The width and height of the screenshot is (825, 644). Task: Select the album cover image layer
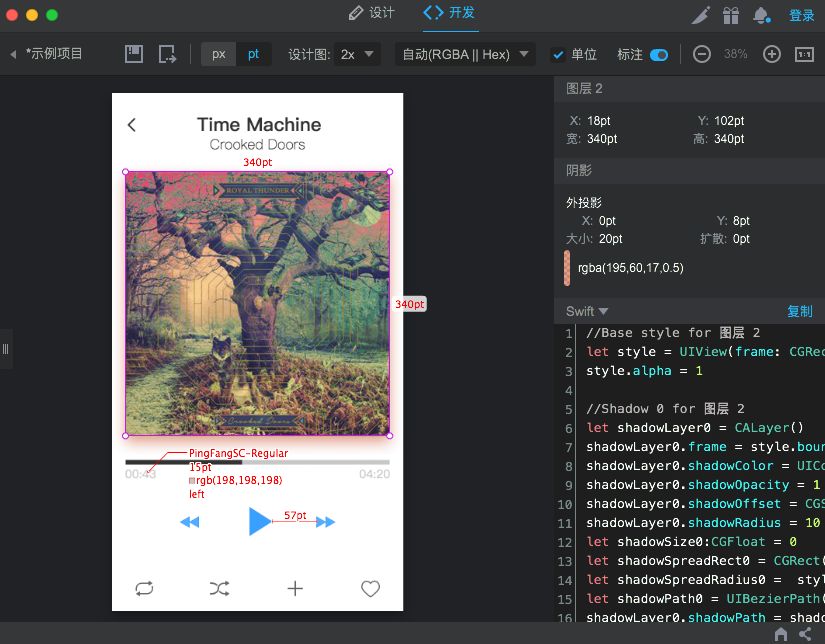coord(257,304)
